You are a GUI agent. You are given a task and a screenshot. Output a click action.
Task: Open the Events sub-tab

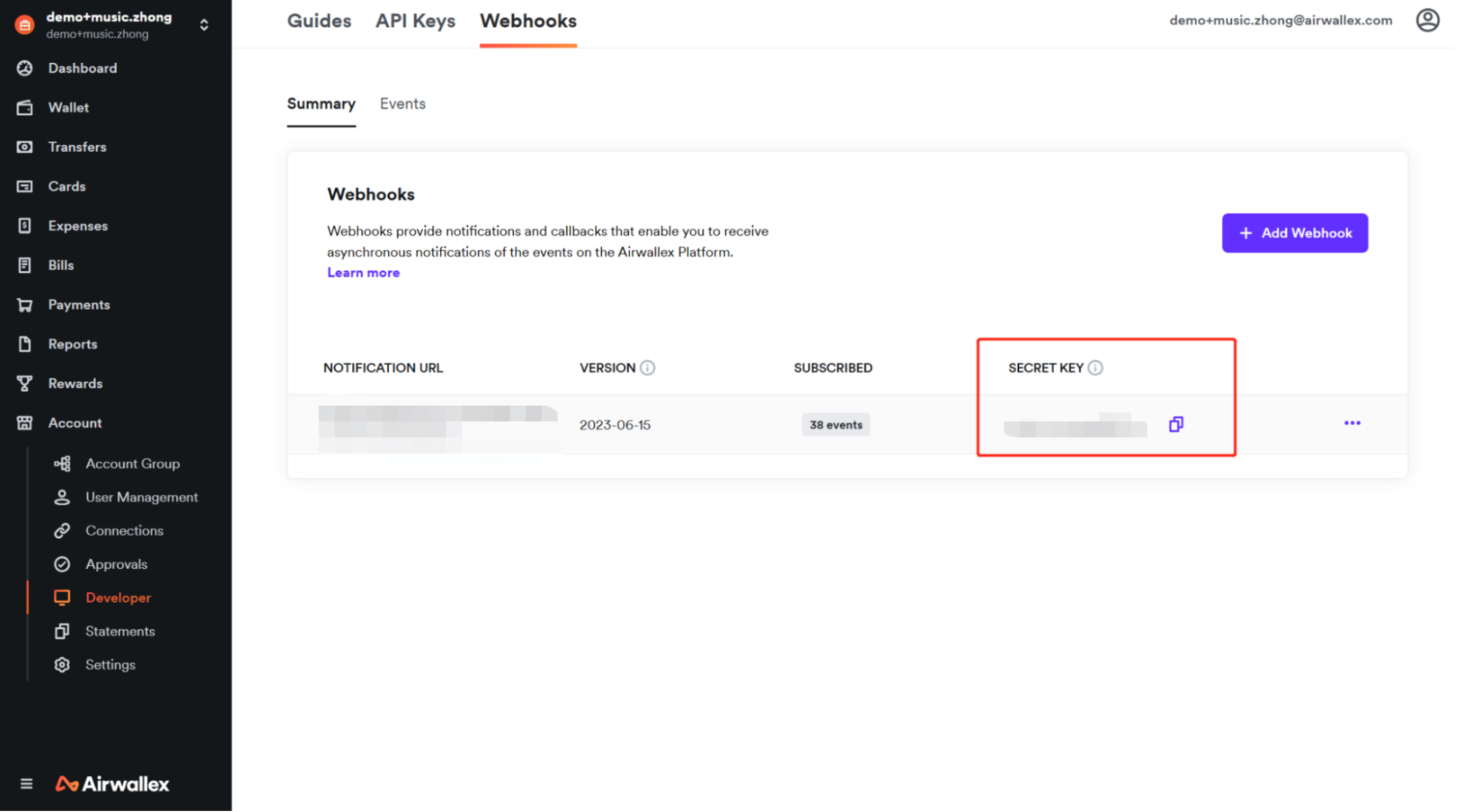[x=402, y=104]
